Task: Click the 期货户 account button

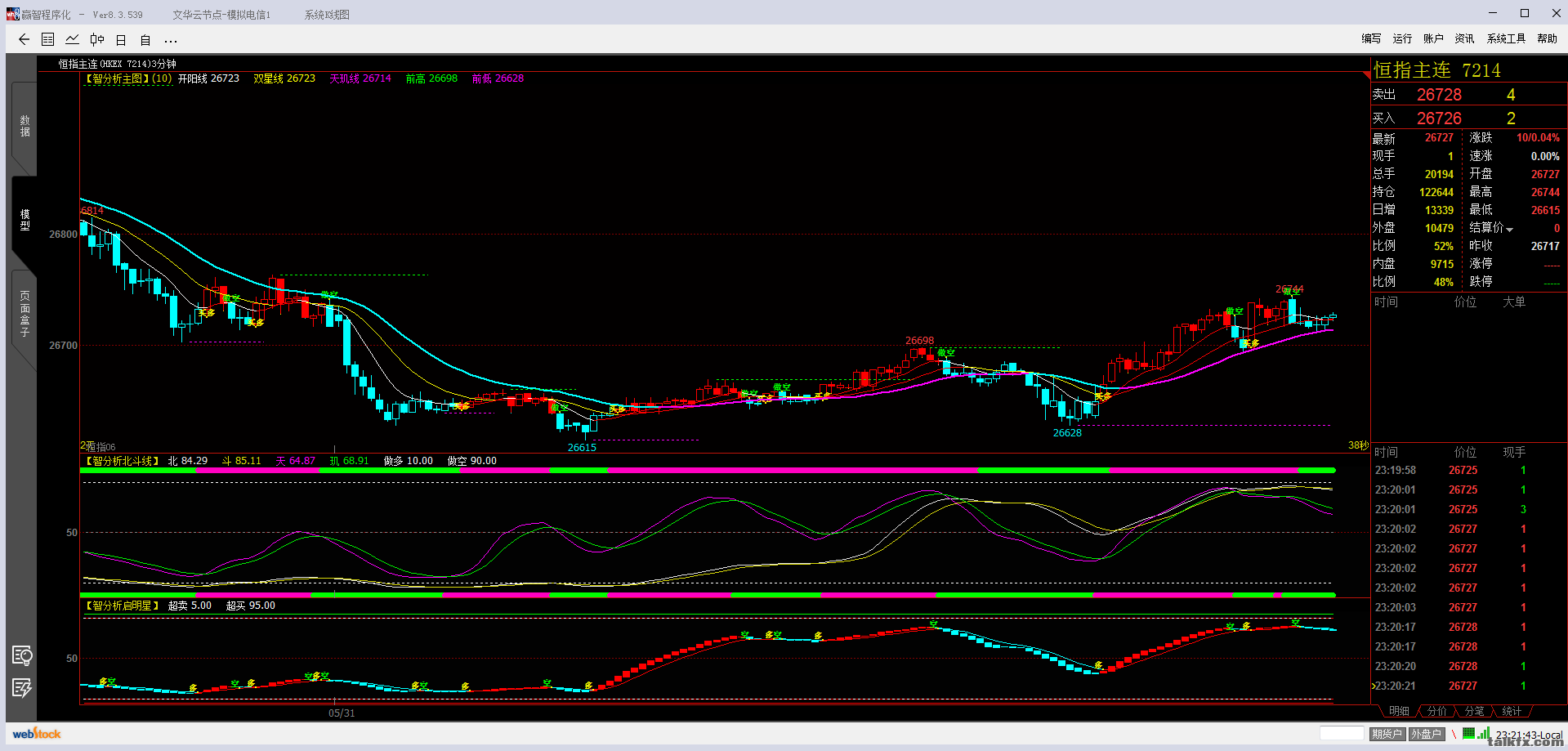Action: (1387, 734)
